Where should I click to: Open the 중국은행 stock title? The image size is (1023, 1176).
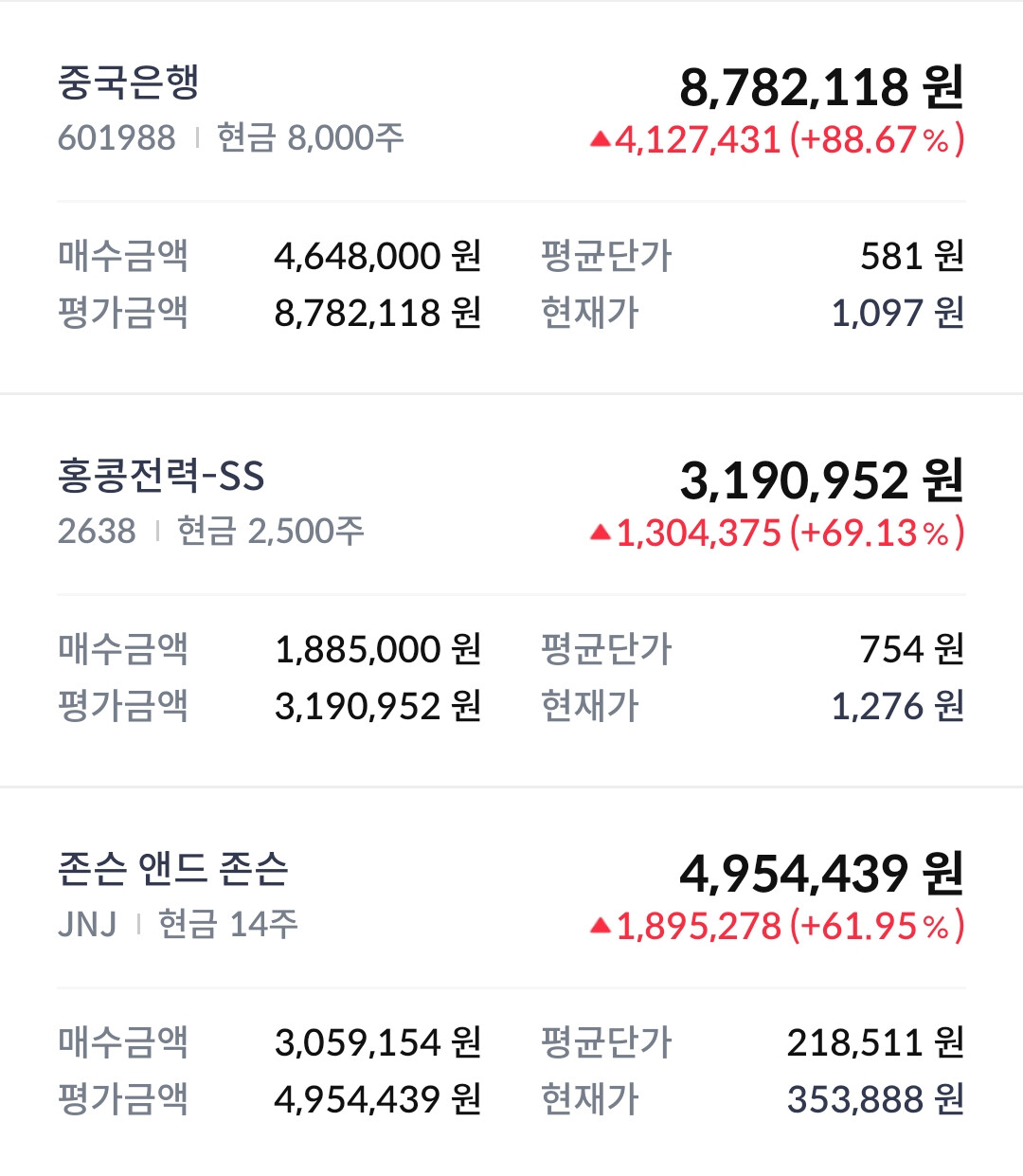point(129,82)
